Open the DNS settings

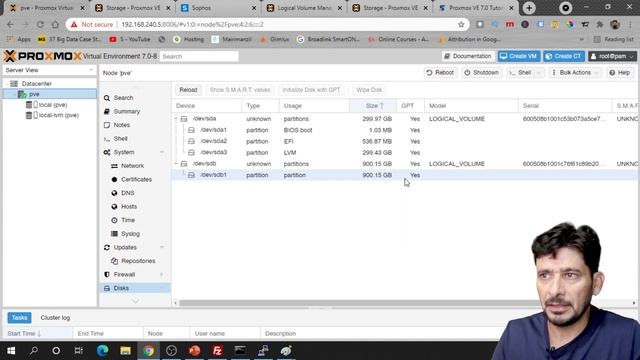tap(127, 193)
